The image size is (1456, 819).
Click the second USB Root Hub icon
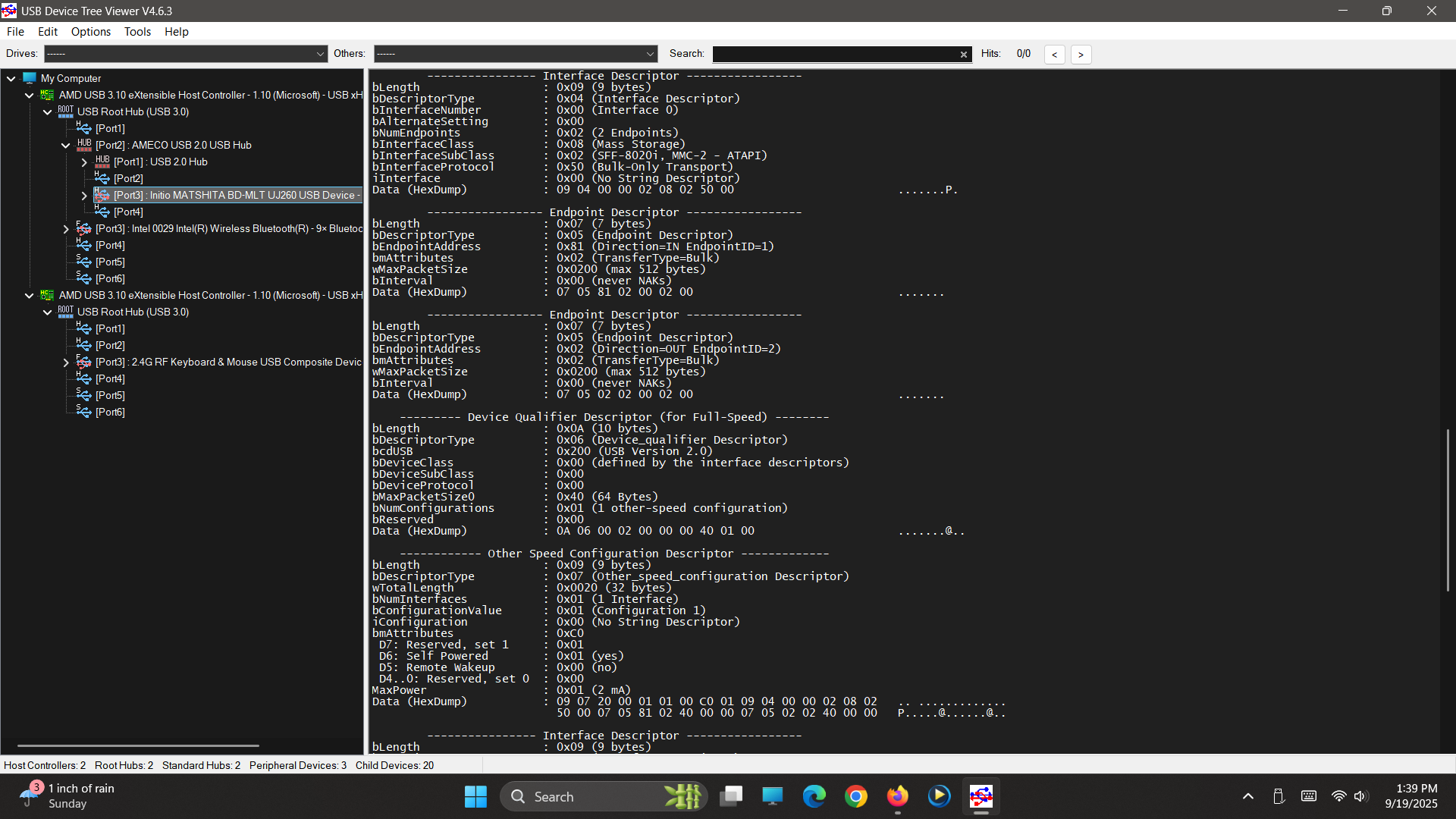(x=66, y=312)
